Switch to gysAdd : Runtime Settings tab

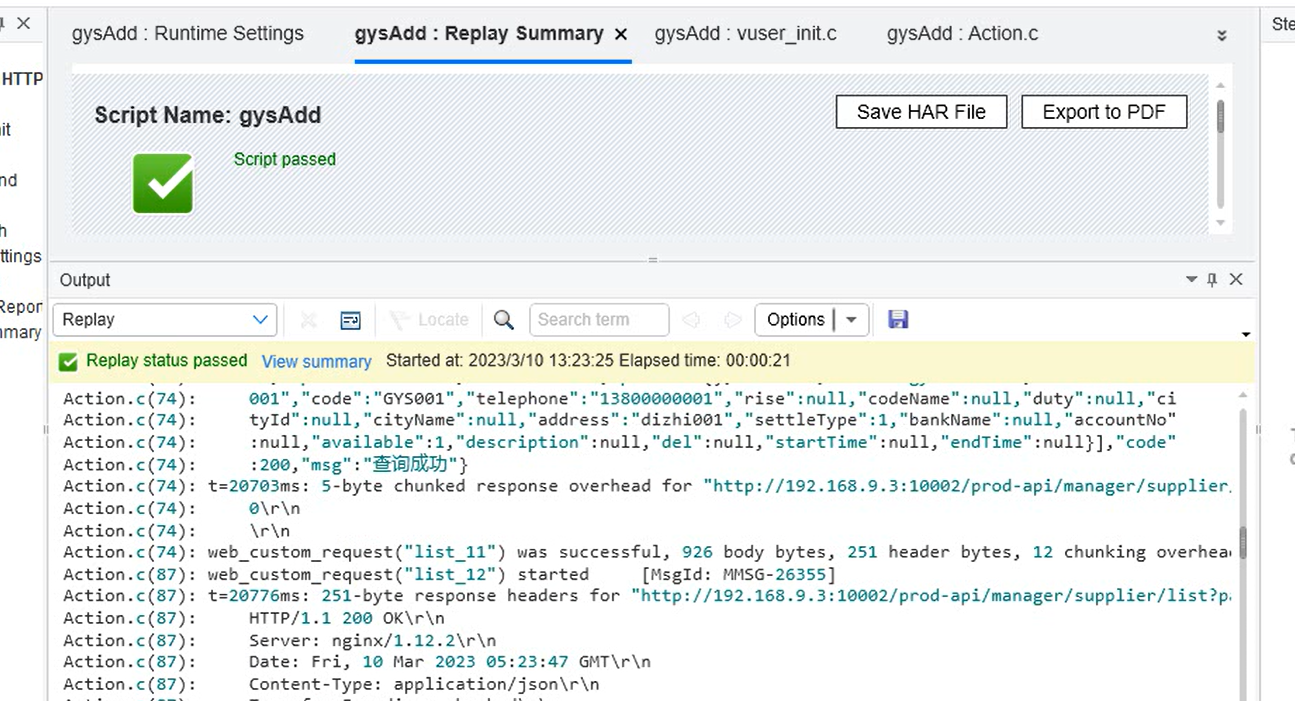click(187, 33)
